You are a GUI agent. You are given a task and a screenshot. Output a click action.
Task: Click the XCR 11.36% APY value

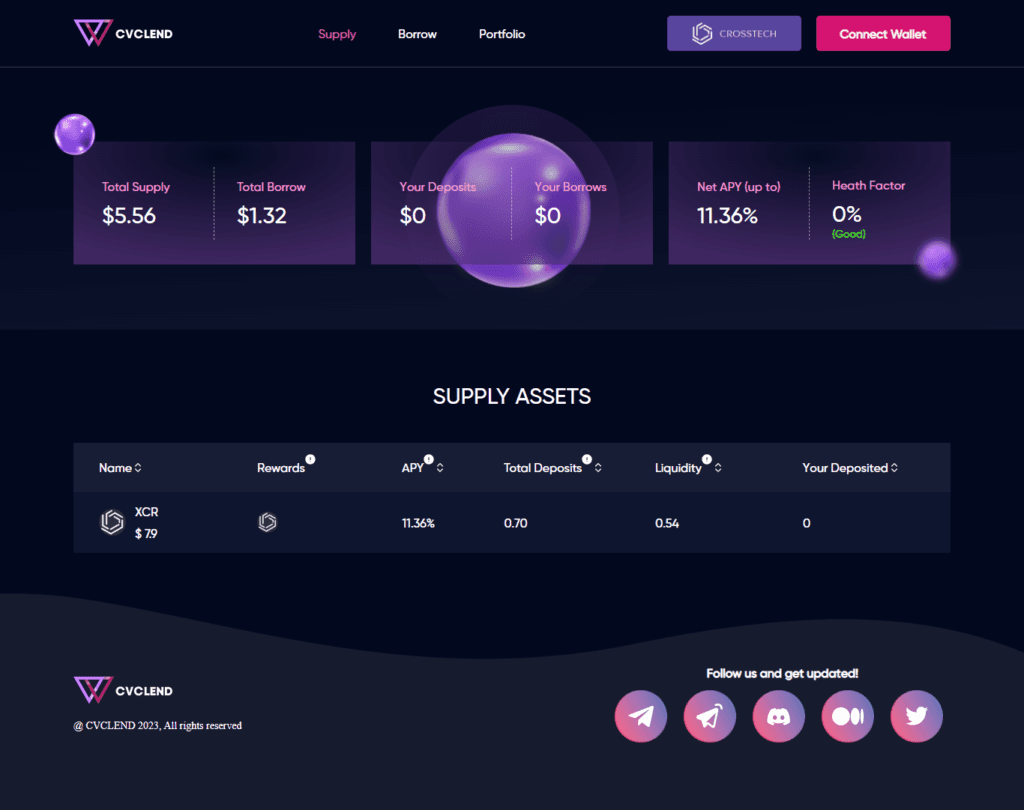click(418, 523)
